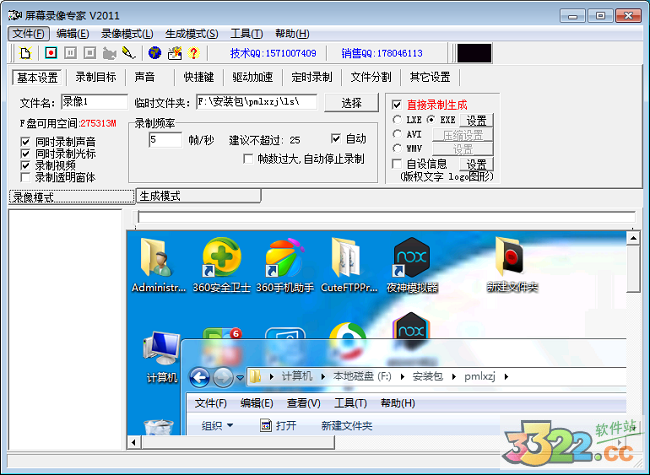Click the pause recording toolbar icon
Screen dimensions: 650x475
pos(70,53)
